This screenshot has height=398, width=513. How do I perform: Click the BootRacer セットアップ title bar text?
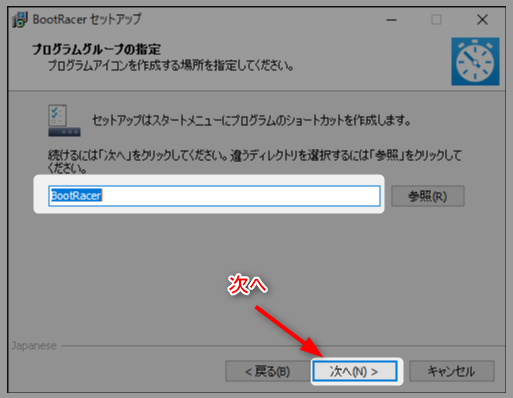pos(87,19)
